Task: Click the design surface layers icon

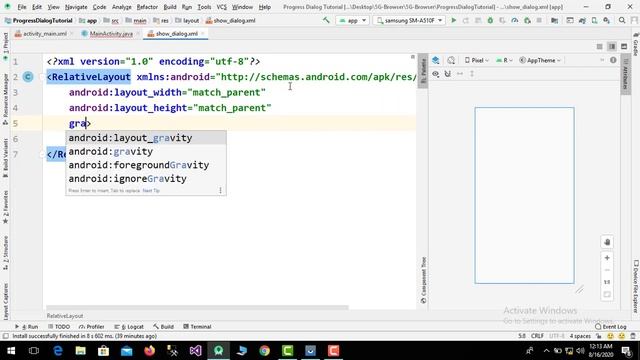Action: point(436,60)
